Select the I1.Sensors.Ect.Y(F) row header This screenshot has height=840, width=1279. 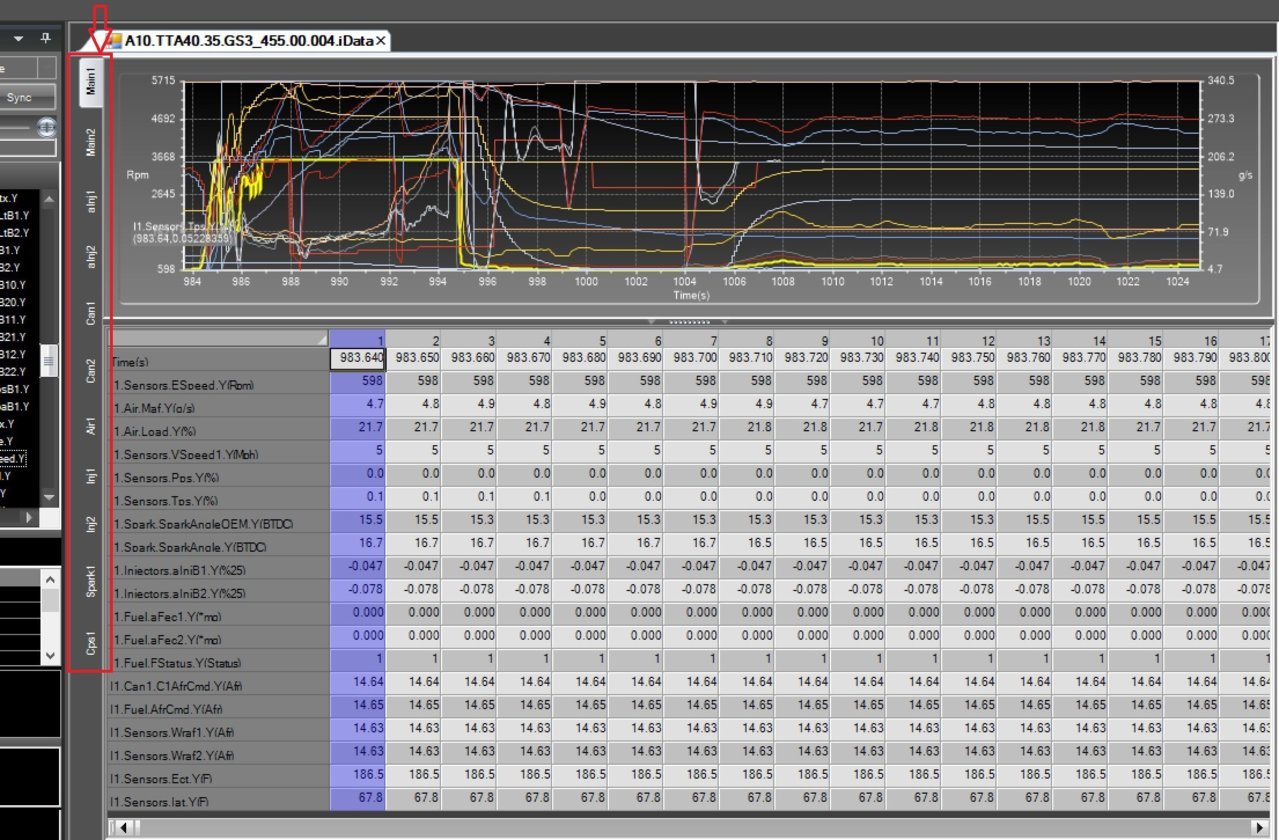218,777
